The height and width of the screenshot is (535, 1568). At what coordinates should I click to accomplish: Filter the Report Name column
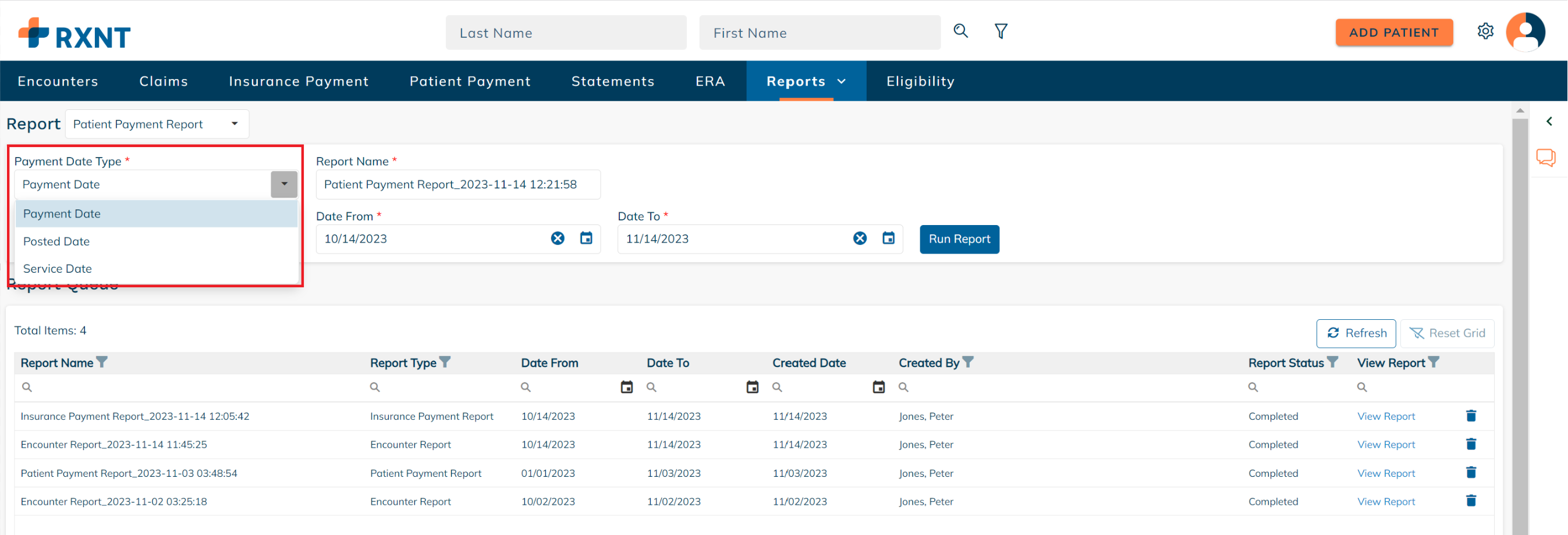point(102,362)
